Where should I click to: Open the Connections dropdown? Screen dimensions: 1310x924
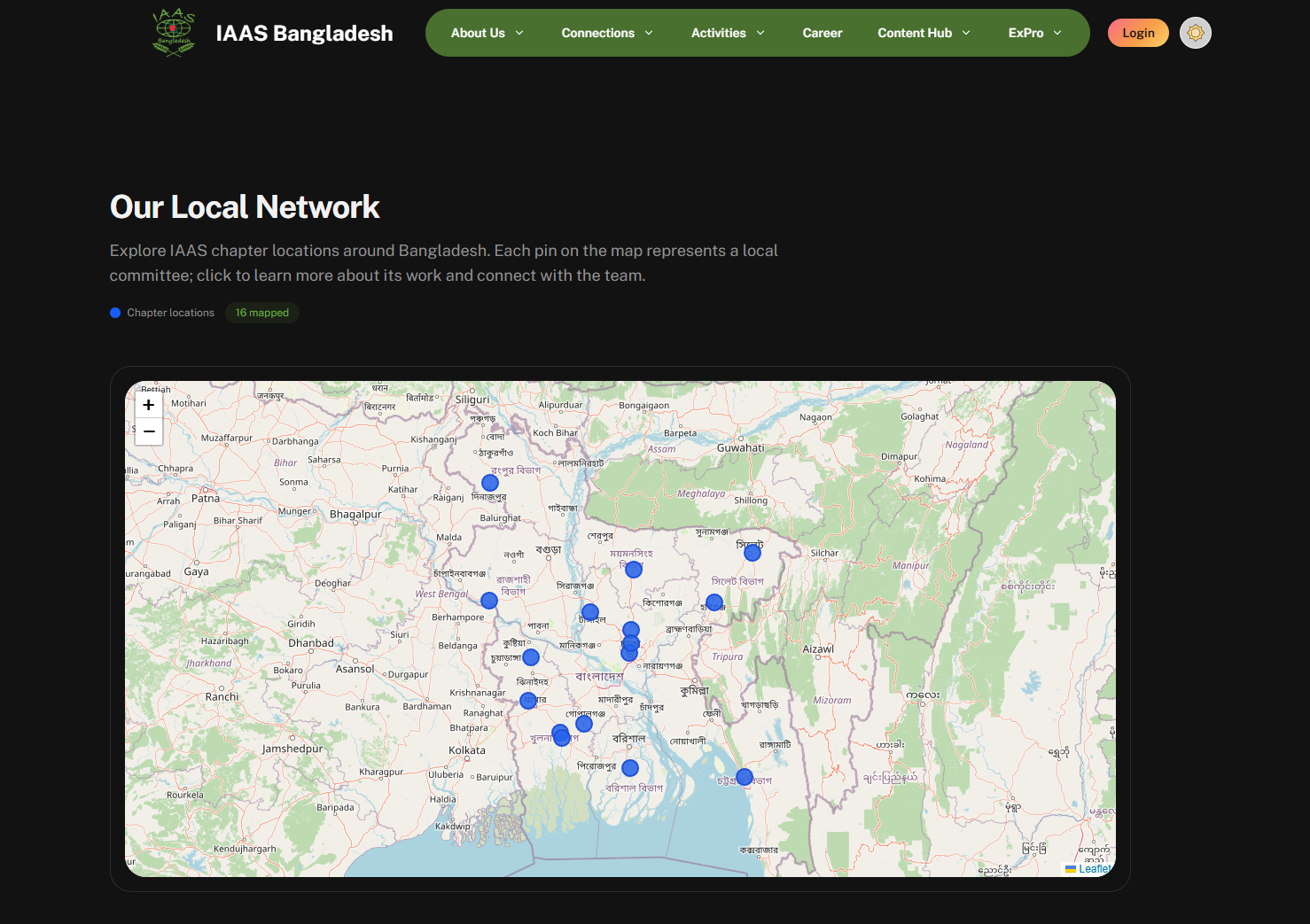(x=606, y=33)
